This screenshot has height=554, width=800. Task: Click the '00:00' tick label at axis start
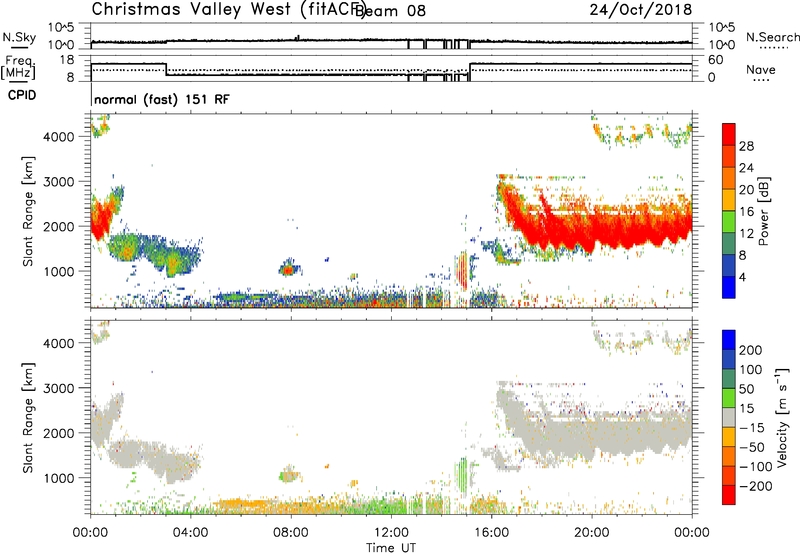click(90, 533)
